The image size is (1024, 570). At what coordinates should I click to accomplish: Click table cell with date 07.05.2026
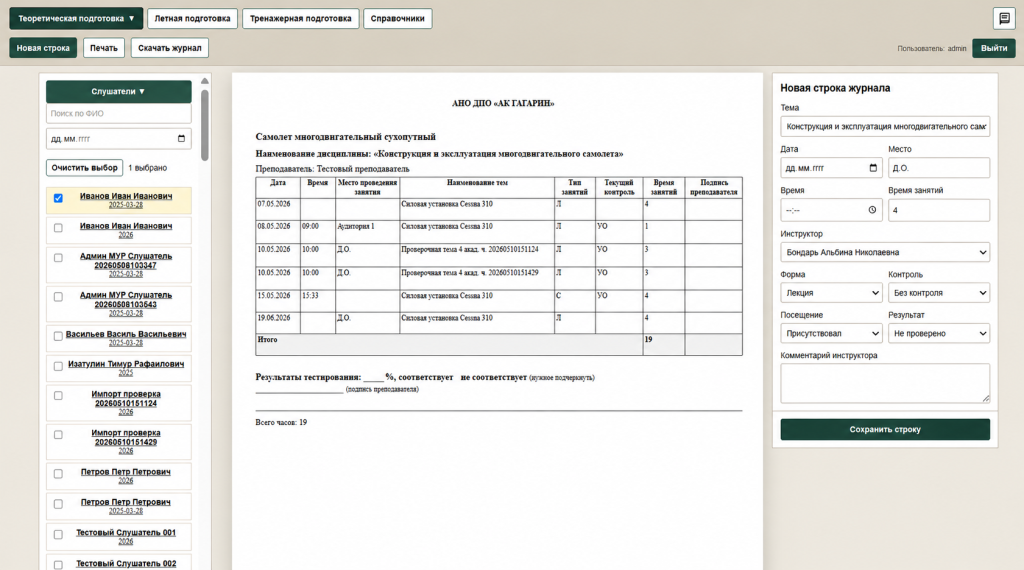278,210
